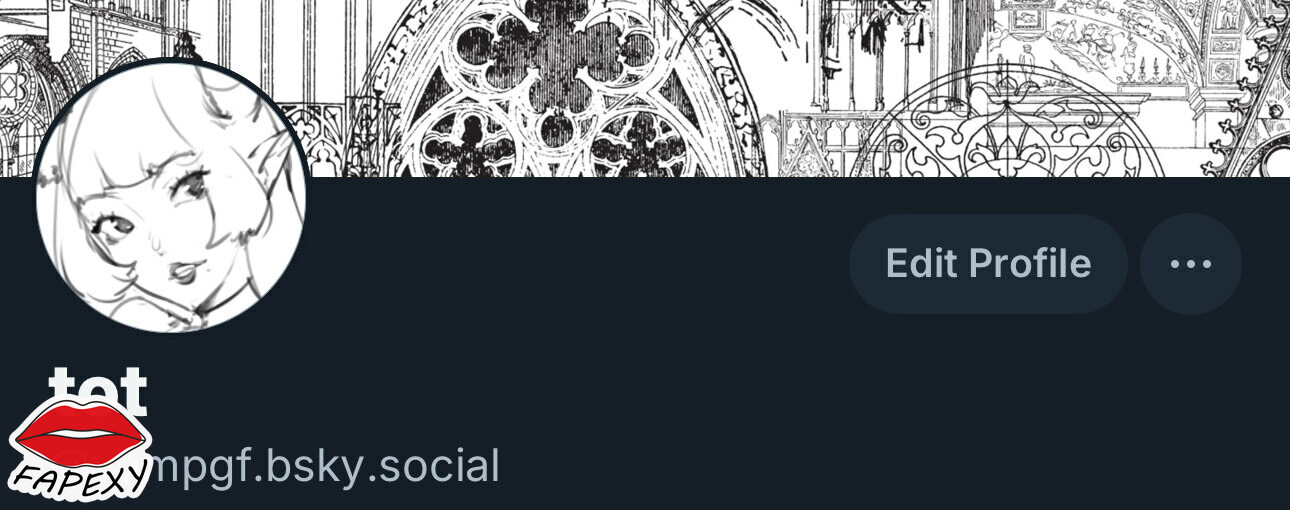Open the round sketch avatar picture
This screenshot has height=510, width=1290.
[171, 196]
